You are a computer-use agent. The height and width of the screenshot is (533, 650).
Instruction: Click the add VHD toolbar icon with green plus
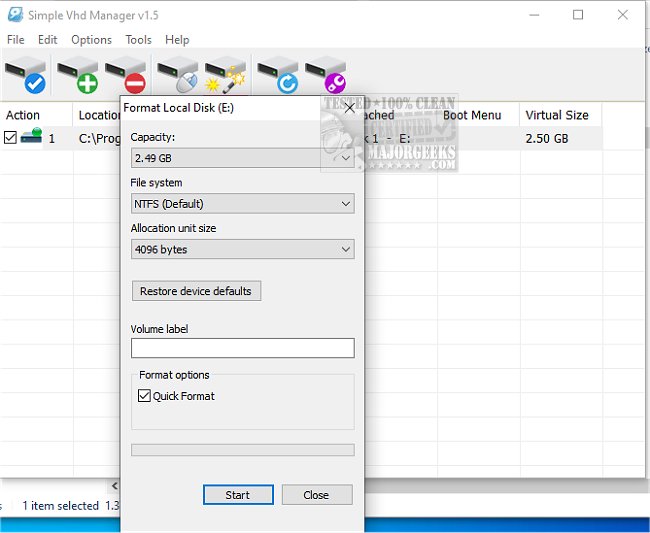click(x=78, y=75)
